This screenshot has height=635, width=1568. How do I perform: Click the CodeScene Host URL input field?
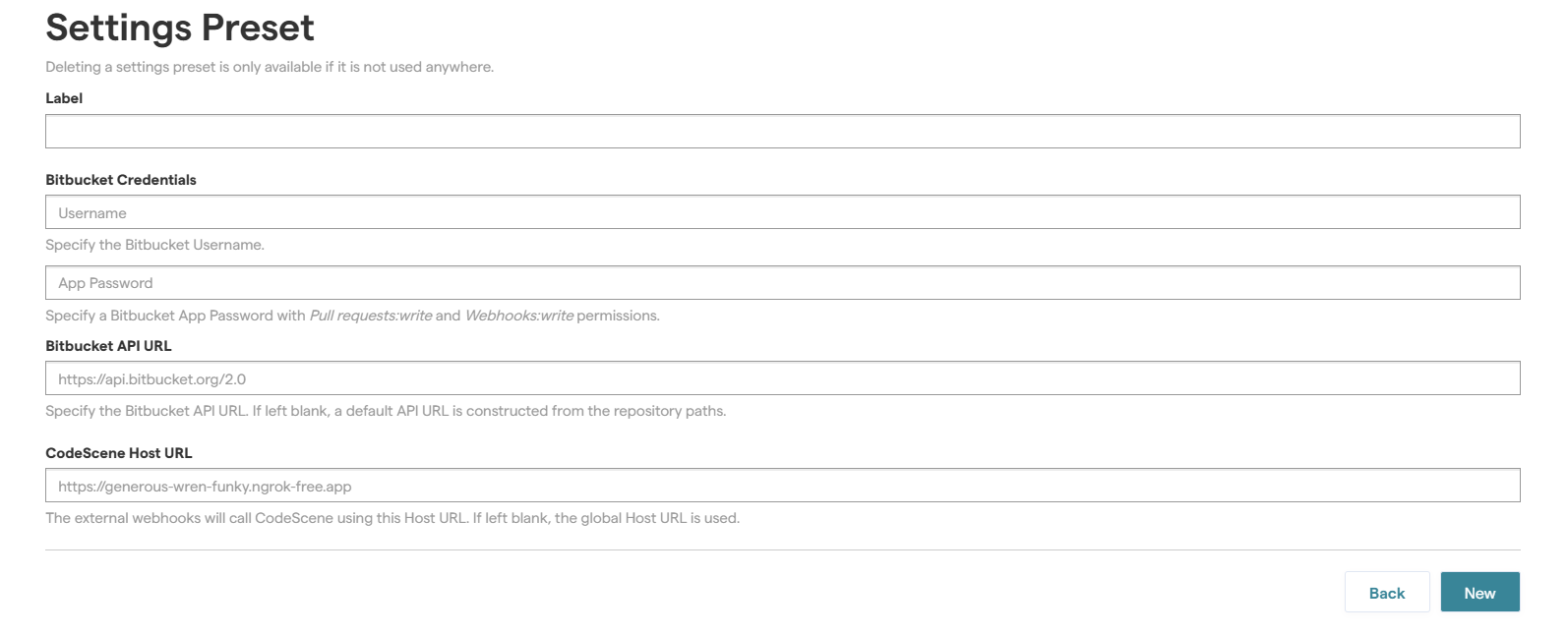782,486
